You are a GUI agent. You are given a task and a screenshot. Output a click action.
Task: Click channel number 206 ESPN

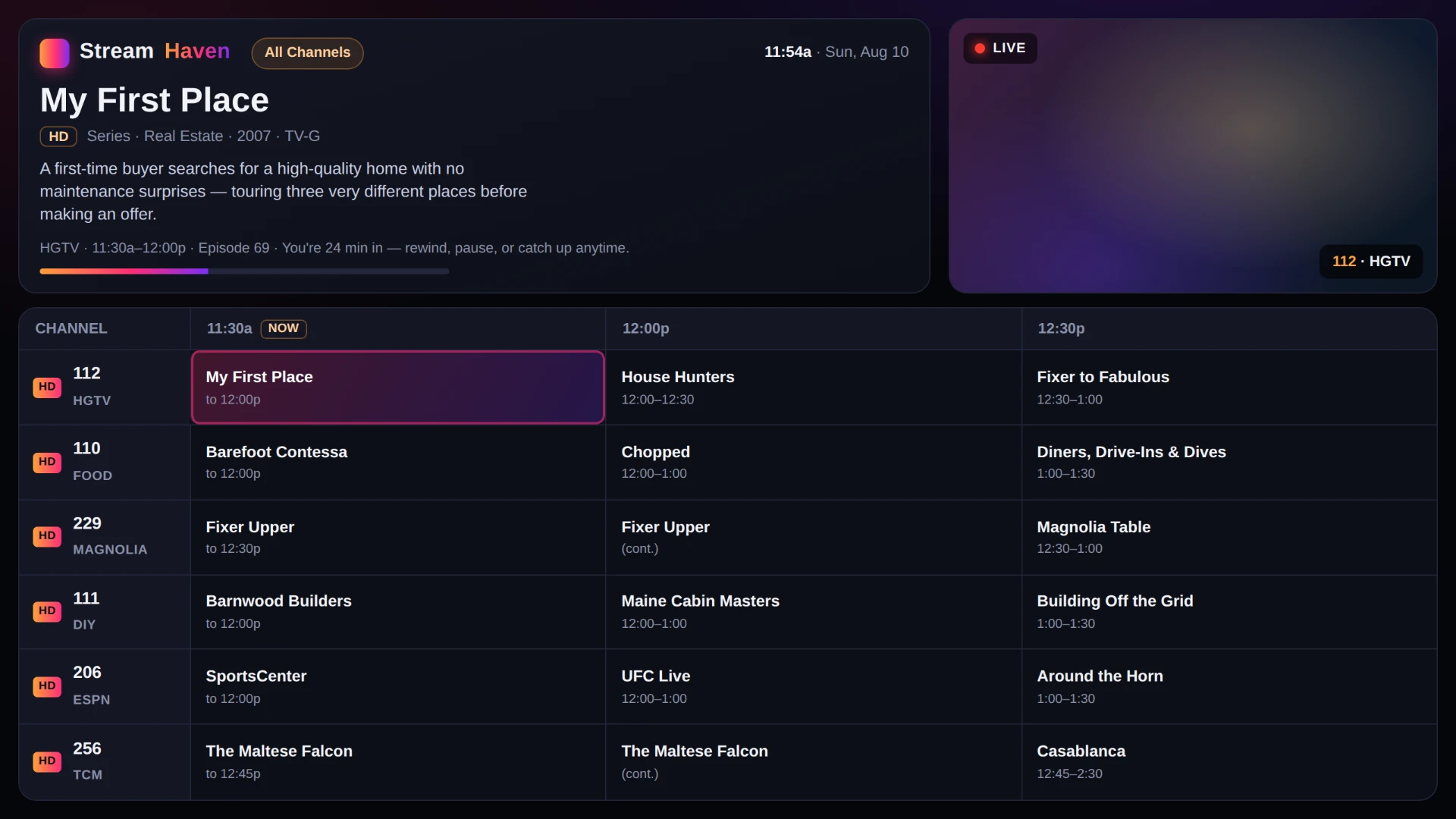(87, 673)
